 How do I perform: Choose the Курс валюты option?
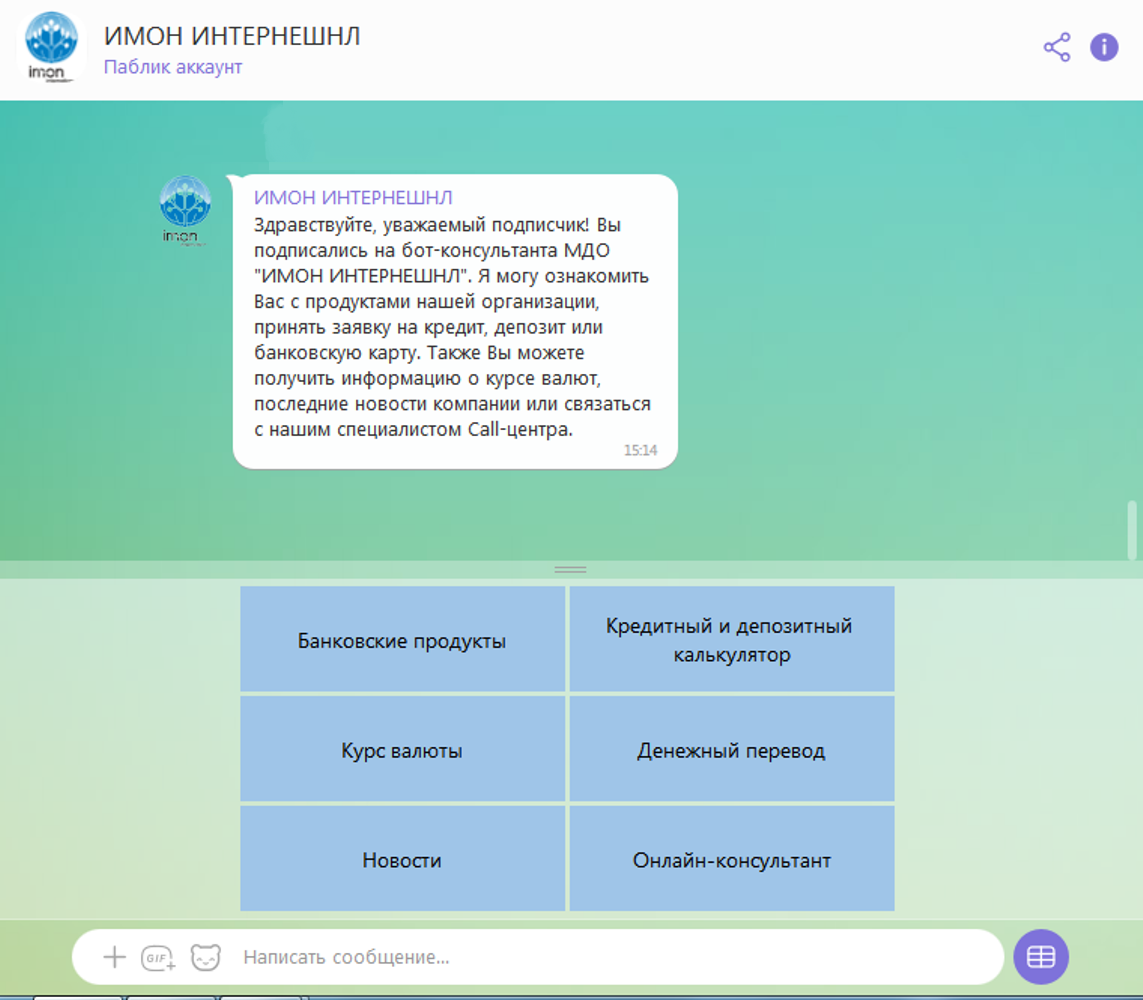click(402, 750)
